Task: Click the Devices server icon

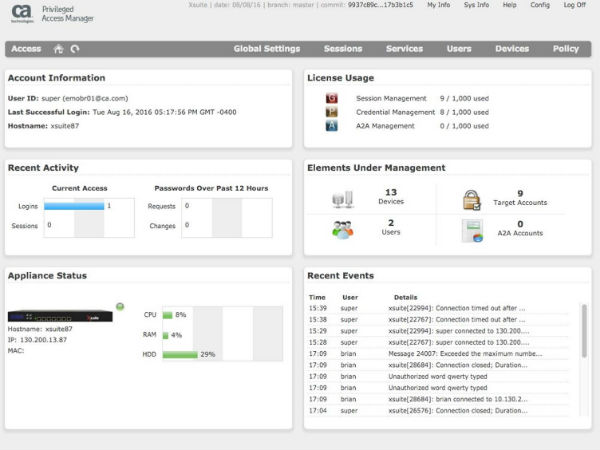Action: pyautogui.click(x=342, y=199)
